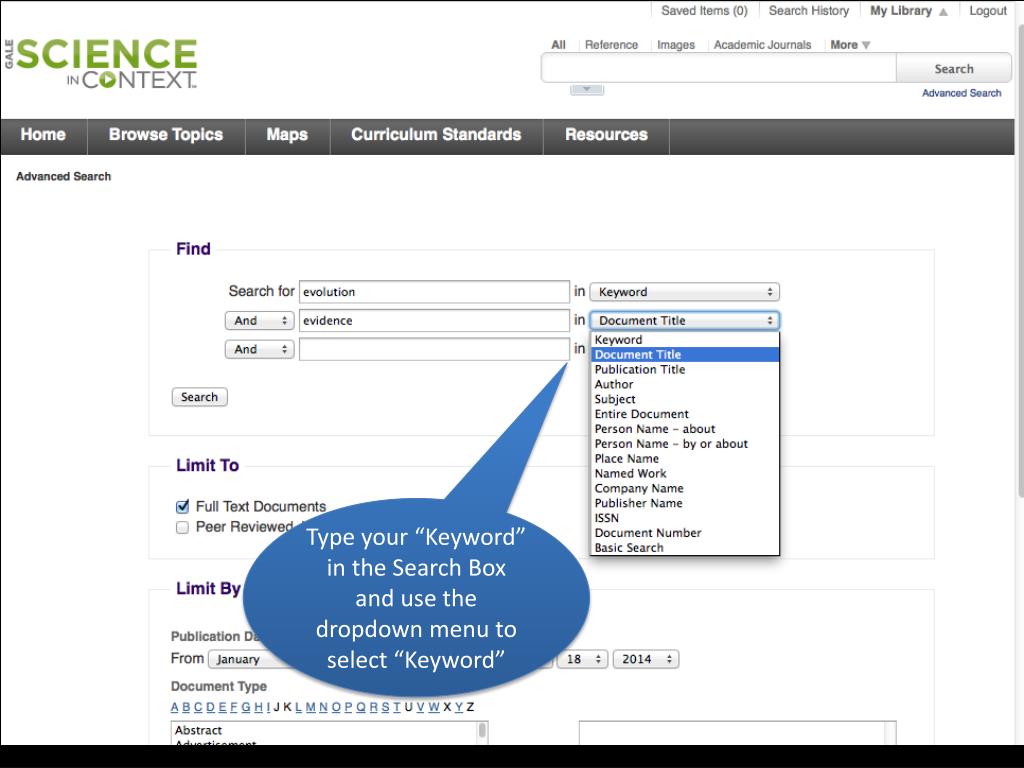The height and width of the screenshot is (768, 1024).
Task: Choose Document Number in the dropdown list
Action: click(684, 533)
